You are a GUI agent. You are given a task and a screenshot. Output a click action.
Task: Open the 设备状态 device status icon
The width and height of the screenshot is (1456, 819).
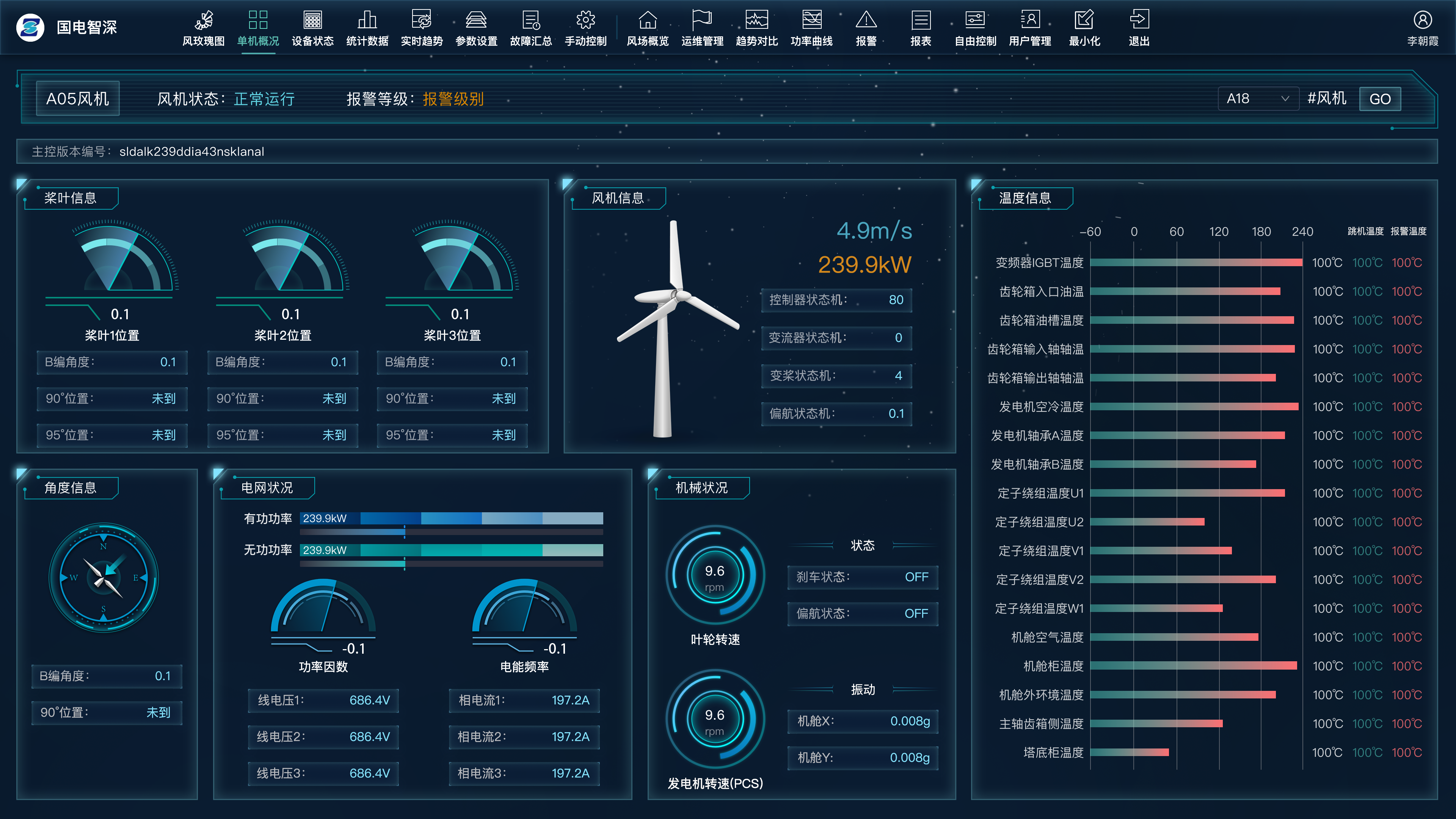(312, 20)
